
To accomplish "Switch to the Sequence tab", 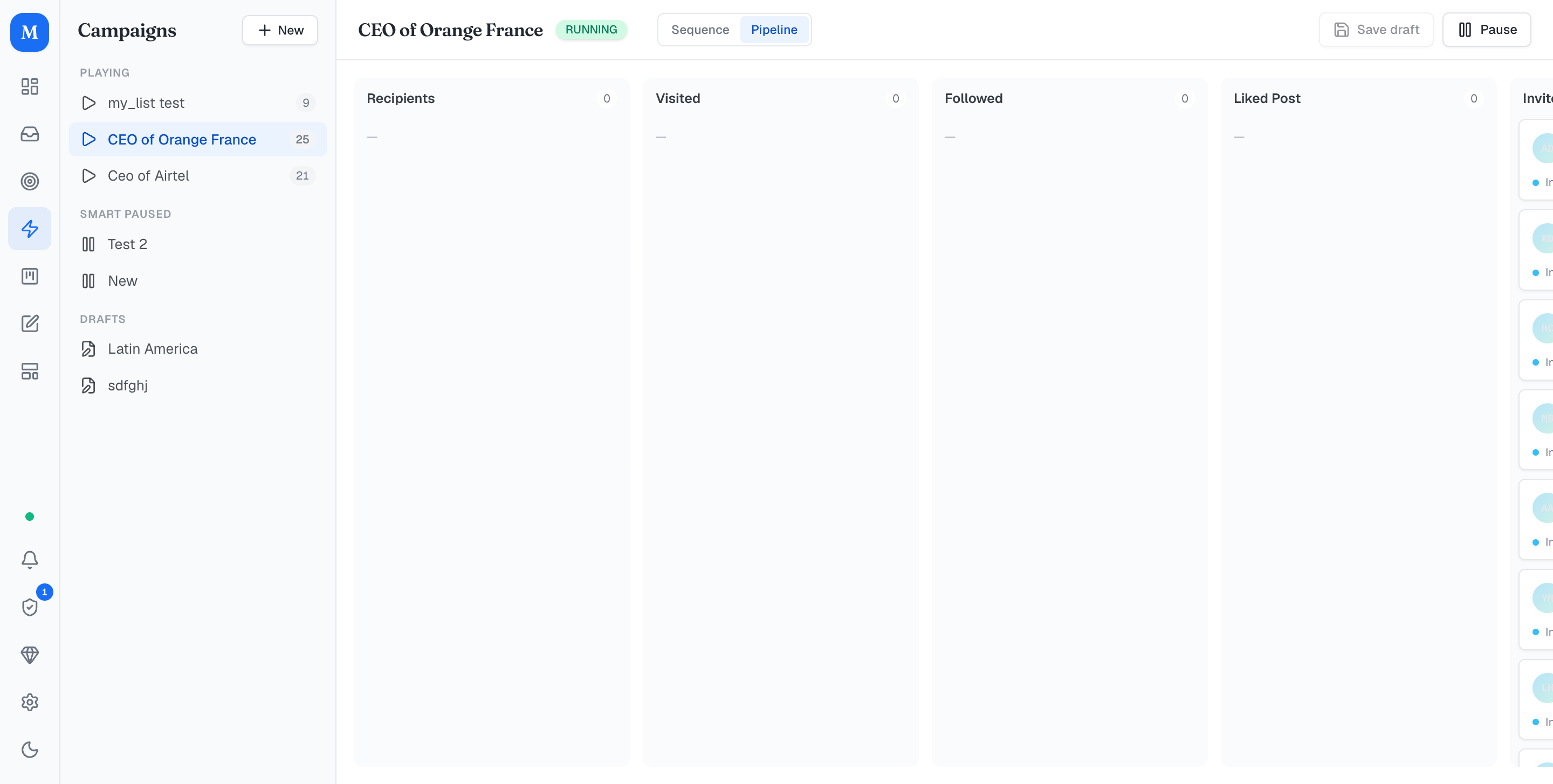I will pyautogui.click(x=700, y=30).
